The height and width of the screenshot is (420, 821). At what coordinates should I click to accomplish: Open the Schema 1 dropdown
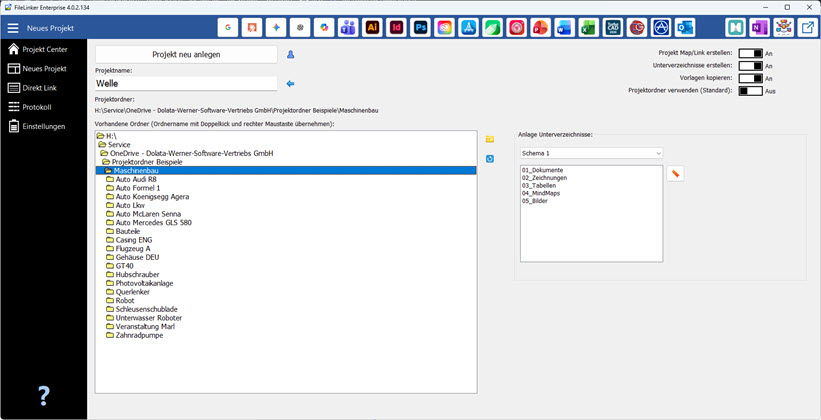[x=591, y=153]
